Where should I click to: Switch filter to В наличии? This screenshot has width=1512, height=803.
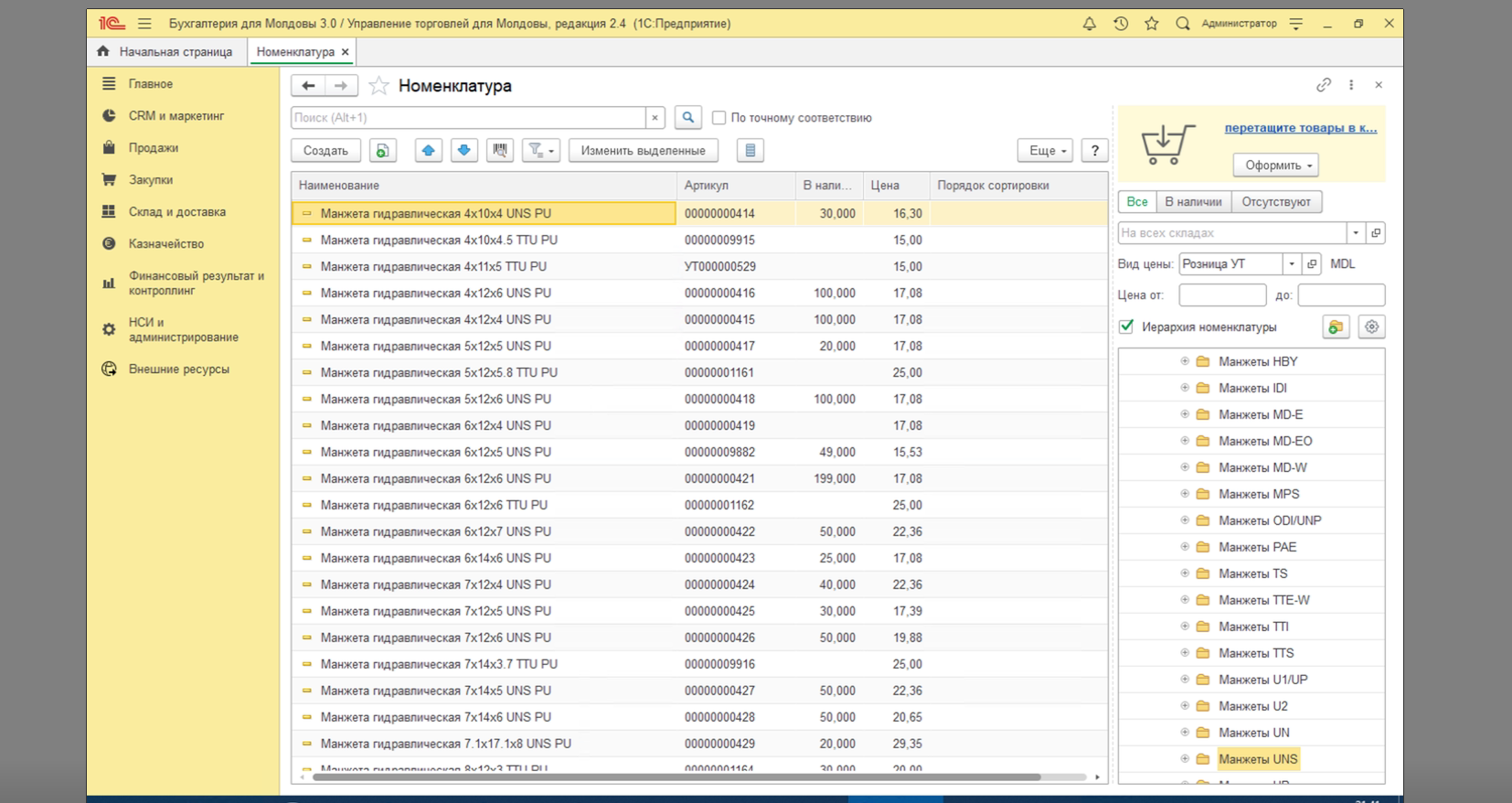[1193, 202]
